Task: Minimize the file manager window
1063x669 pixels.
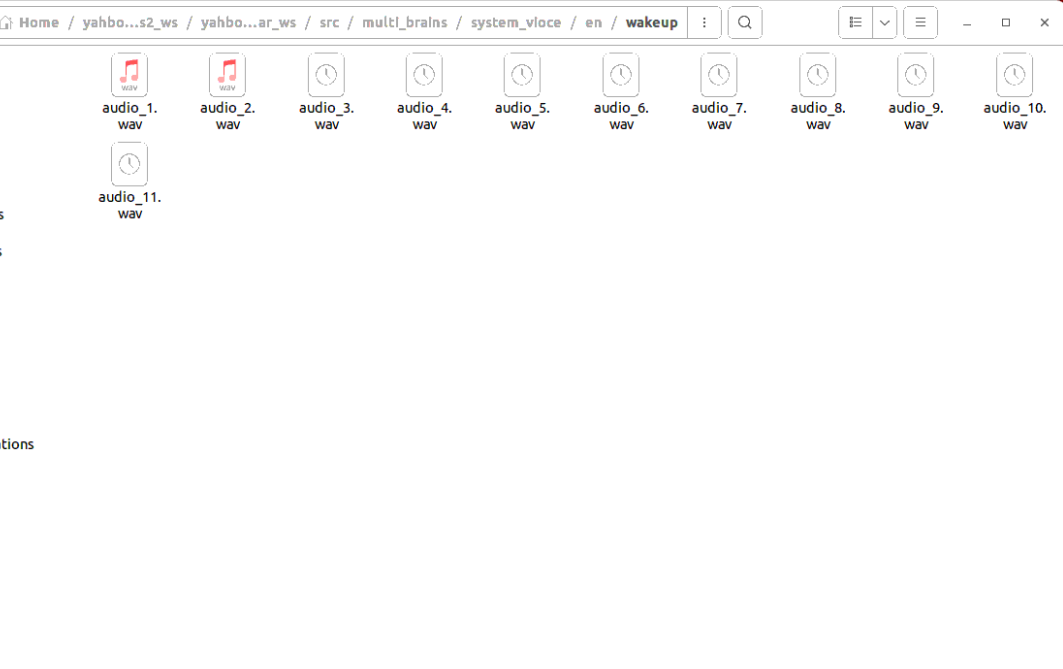Action: coord(967,22)
